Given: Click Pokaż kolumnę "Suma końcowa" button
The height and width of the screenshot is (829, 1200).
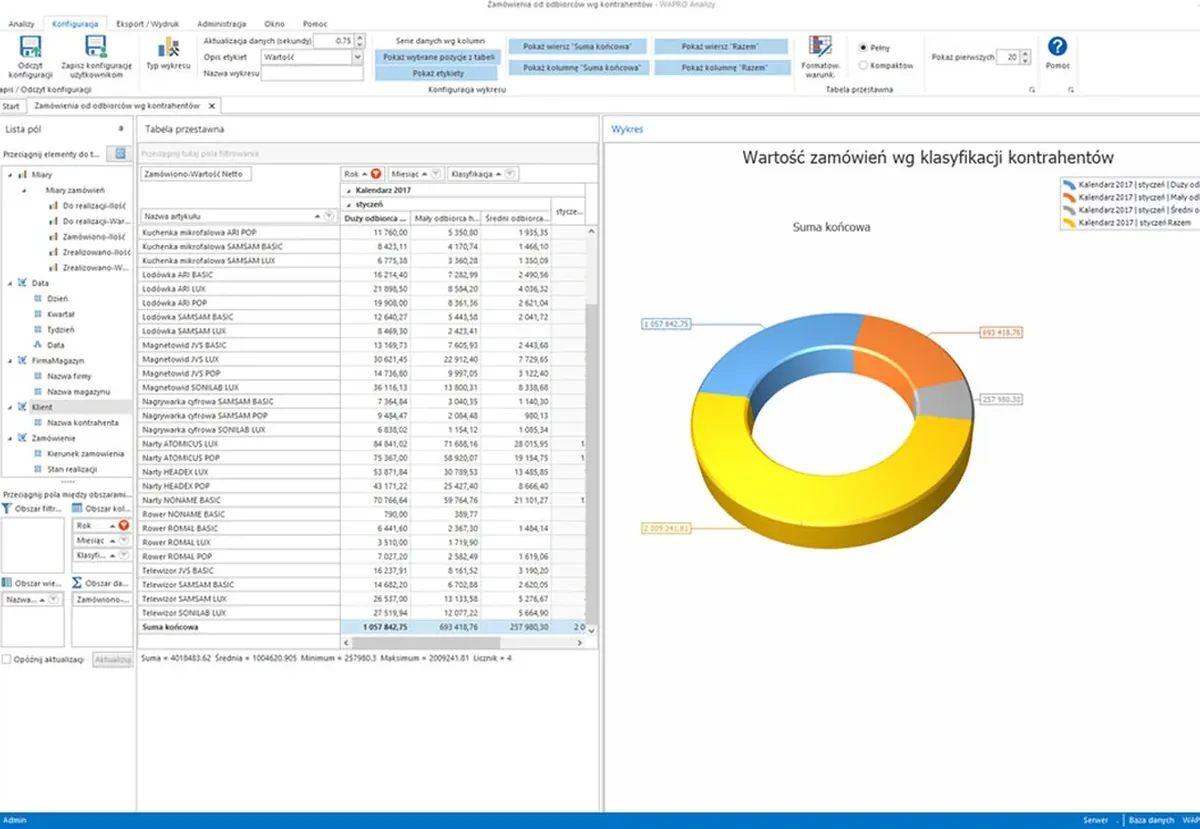Looking at the screenshot, I should [578, 67].
